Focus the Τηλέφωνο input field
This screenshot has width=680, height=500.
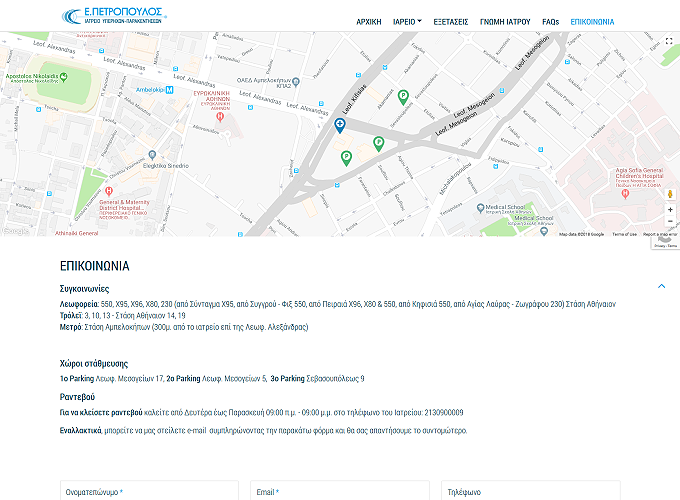point(531,492)
